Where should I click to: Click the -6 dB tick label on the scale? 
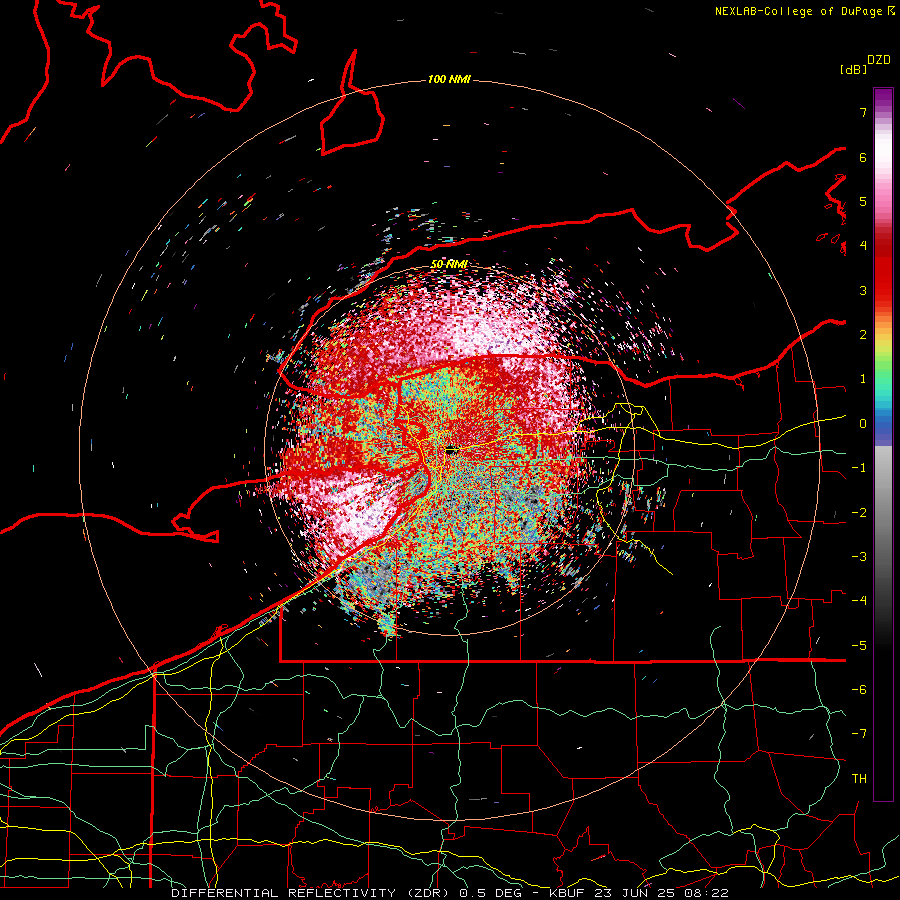pyautogui.click(x=859, y=690)
